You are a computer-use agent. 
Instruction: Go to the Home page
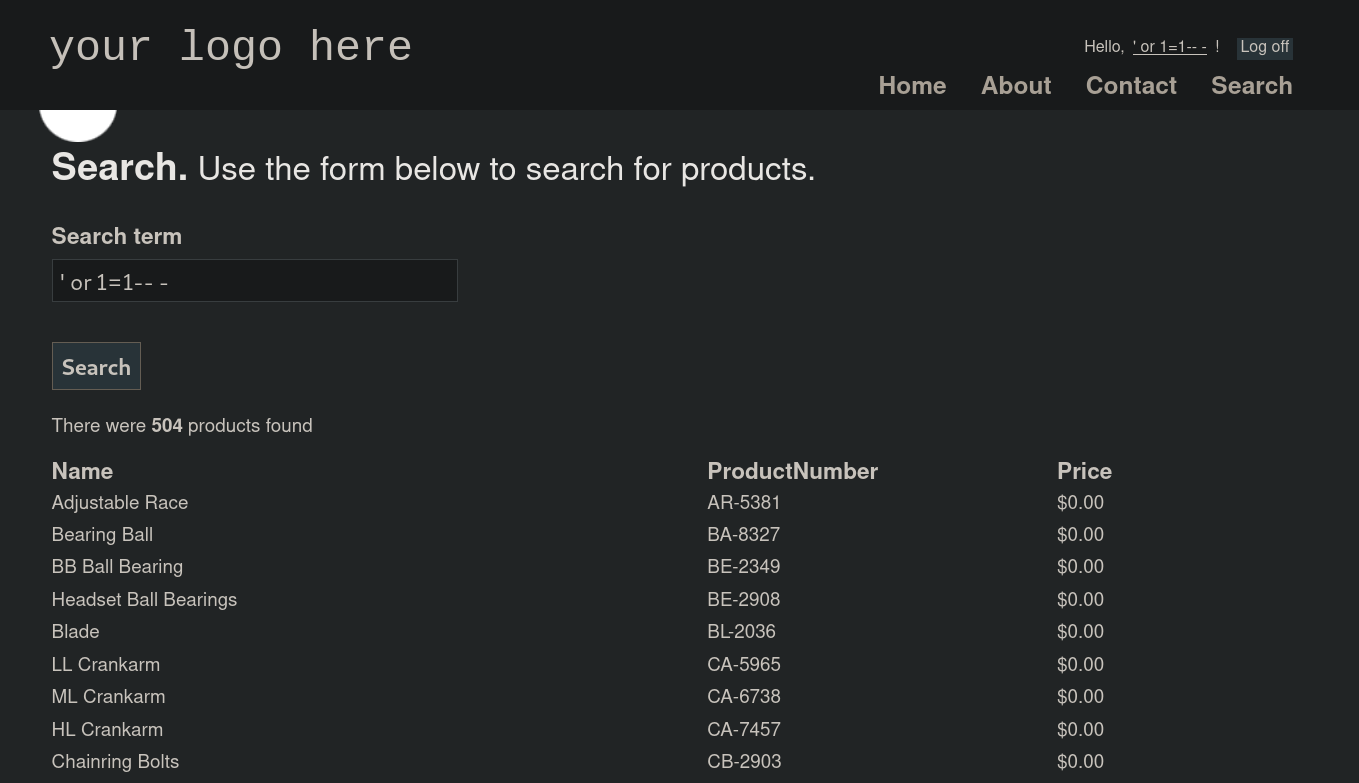tap(911, 86)
